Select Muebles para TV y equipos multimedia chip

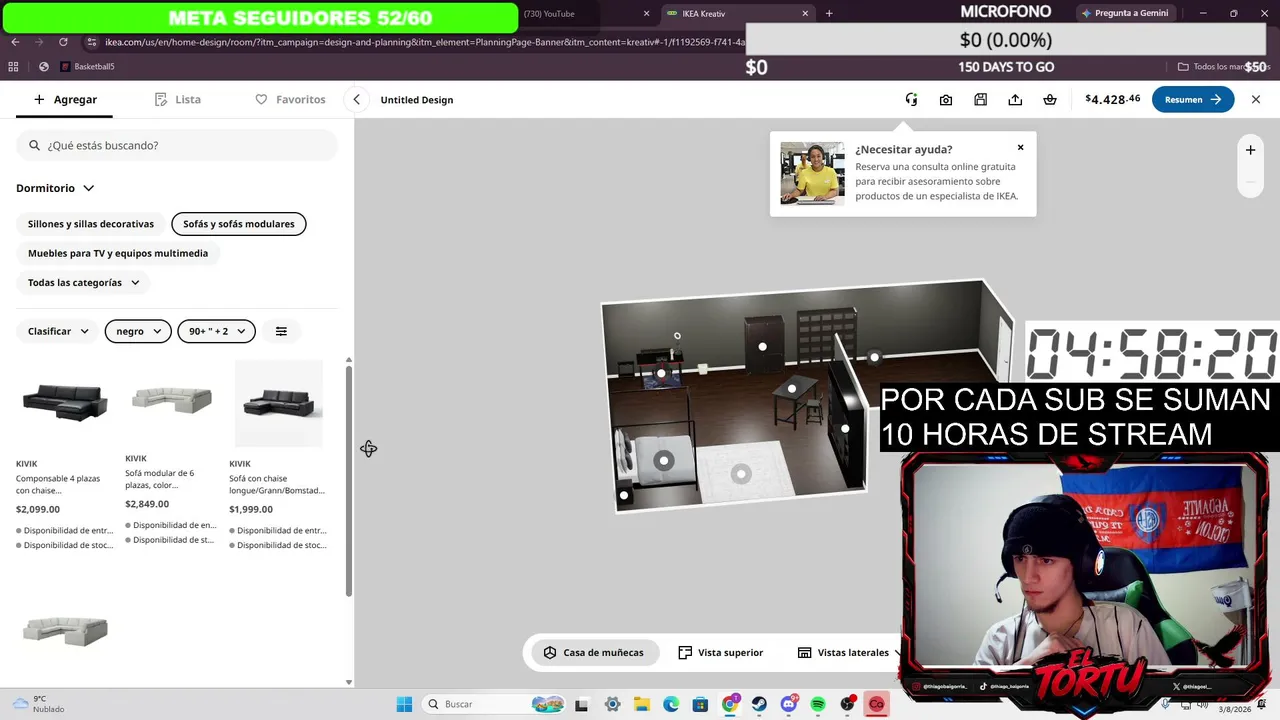(x=118, y=253)
